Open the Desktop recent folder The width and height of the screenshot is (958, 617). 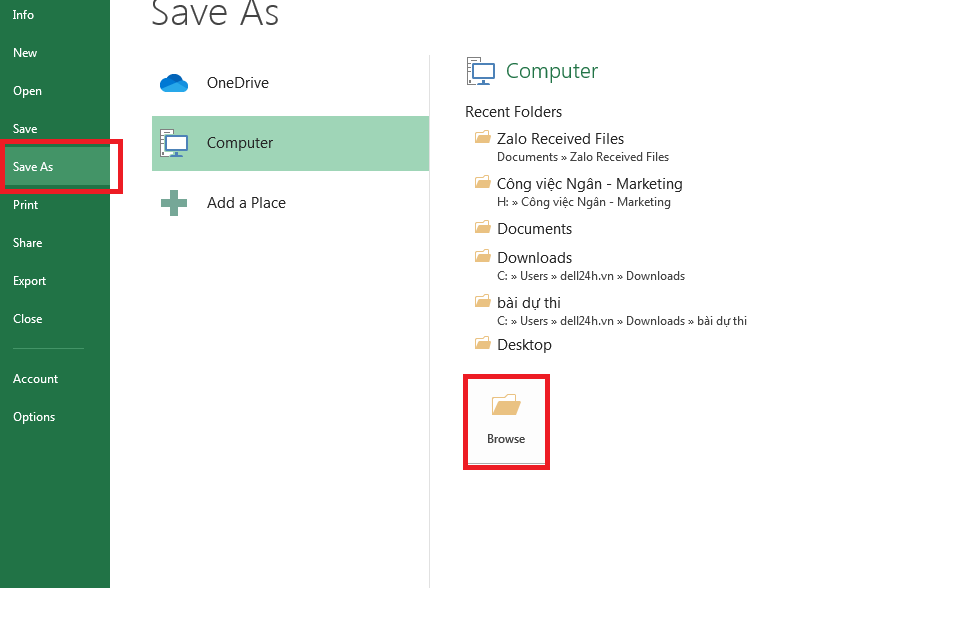coord(524,345)
